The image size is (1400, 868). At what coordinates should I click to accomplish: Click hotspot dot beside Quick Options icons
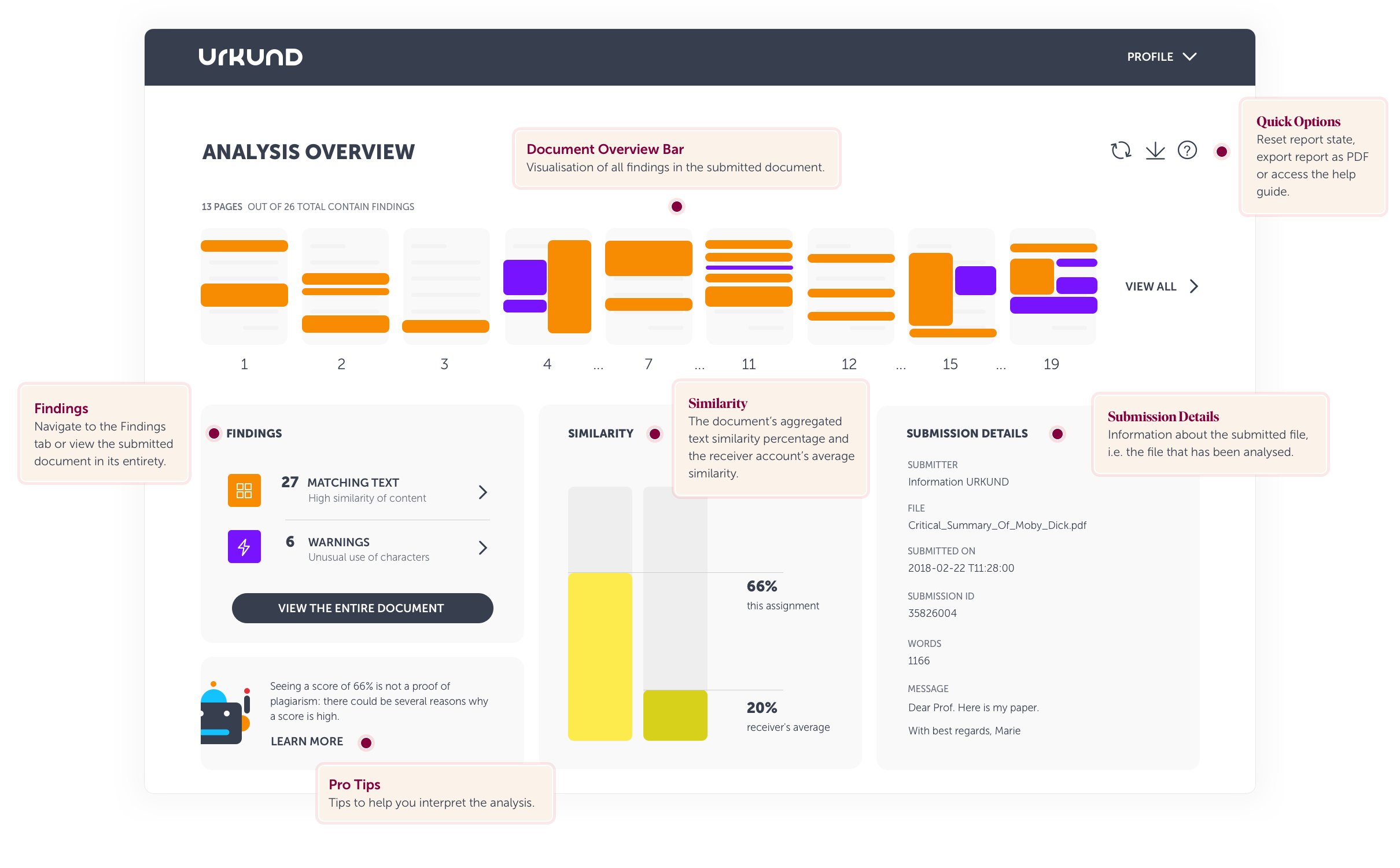[1222, 152]
